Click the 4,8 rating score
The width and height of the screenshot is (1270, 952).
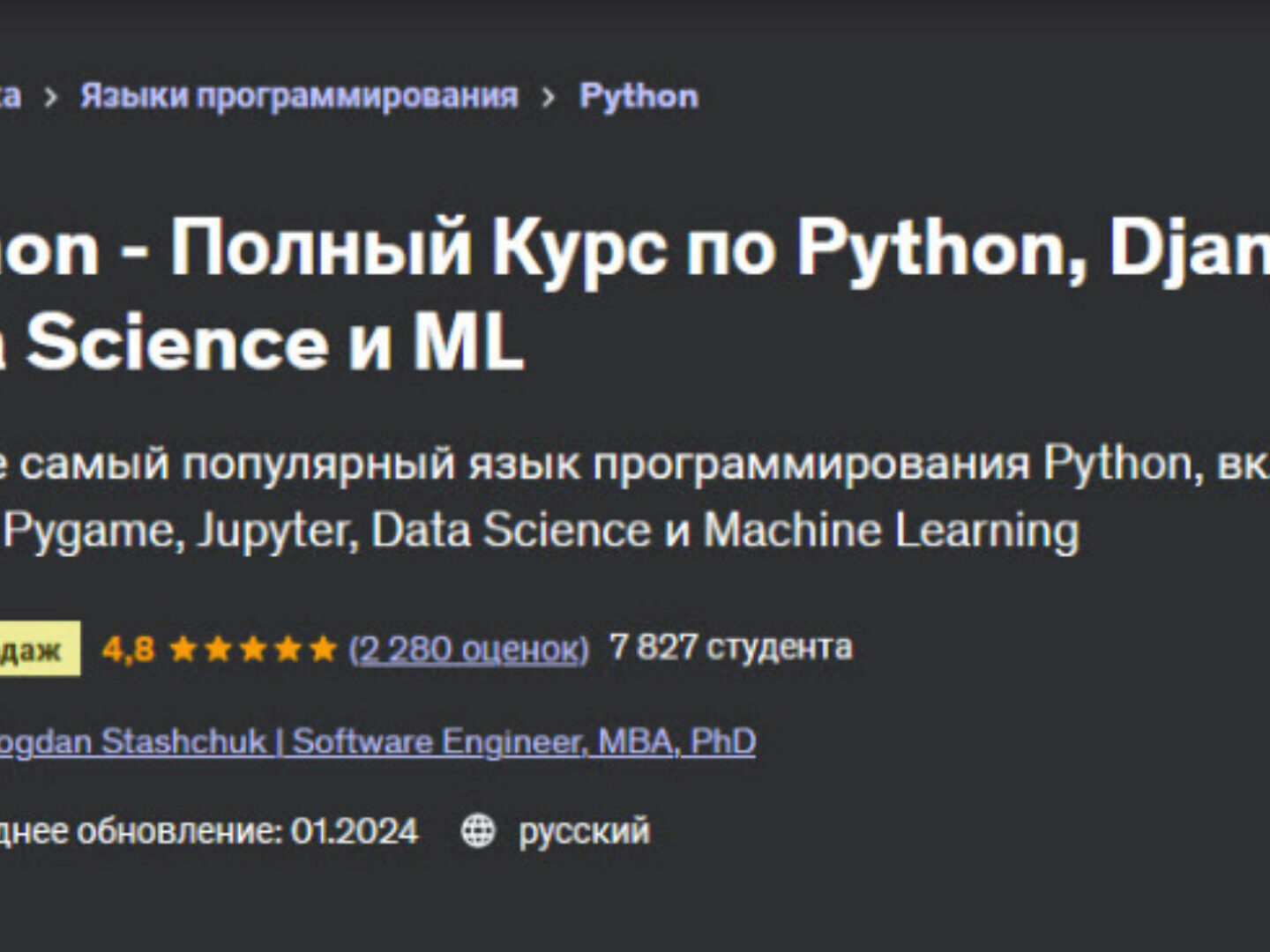(128, 650)
